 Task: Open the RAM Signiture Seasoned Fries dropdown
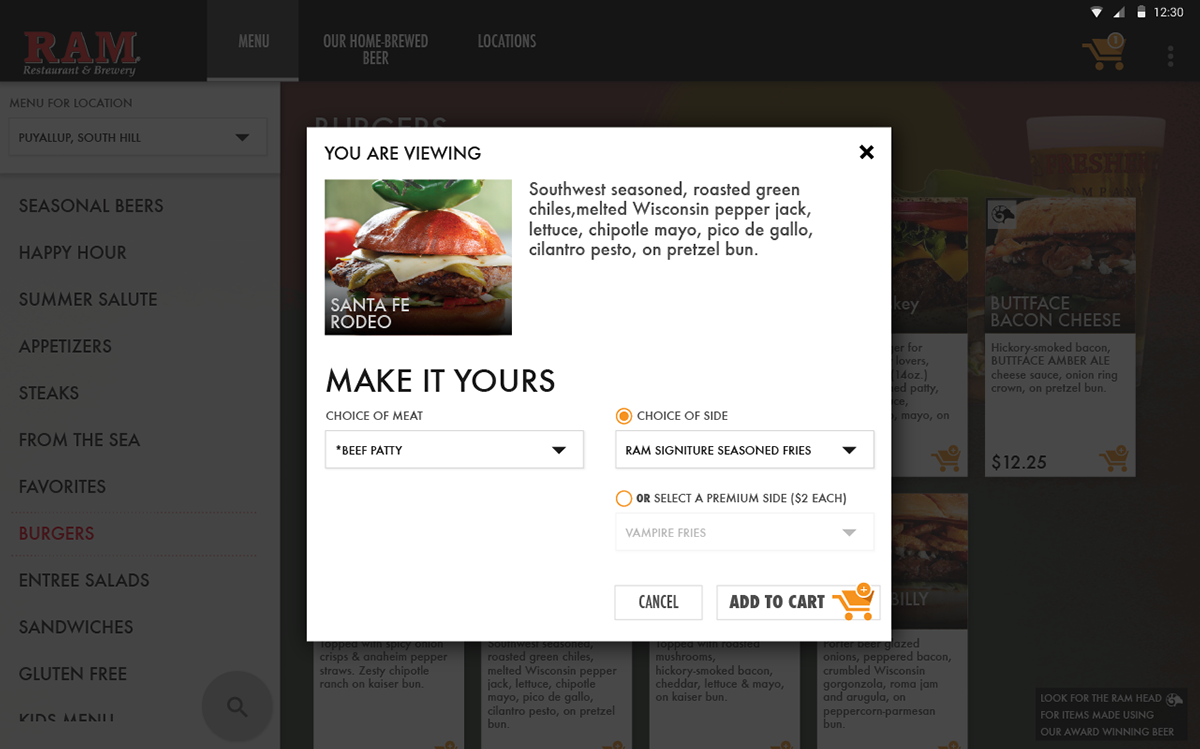pyautogui.click(x=744, y=450)
